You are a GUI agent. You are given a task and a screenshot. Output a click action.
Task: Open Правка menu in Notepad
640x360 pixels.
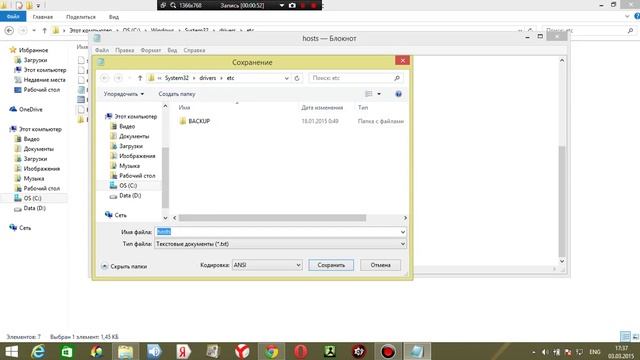(124, 50)
